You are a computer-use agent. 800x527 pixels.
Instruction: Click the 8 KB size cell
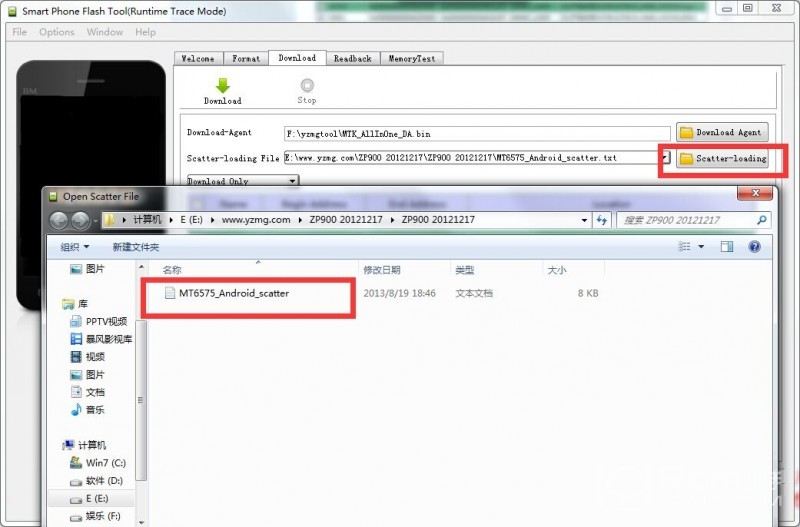(x=588, y=293)
